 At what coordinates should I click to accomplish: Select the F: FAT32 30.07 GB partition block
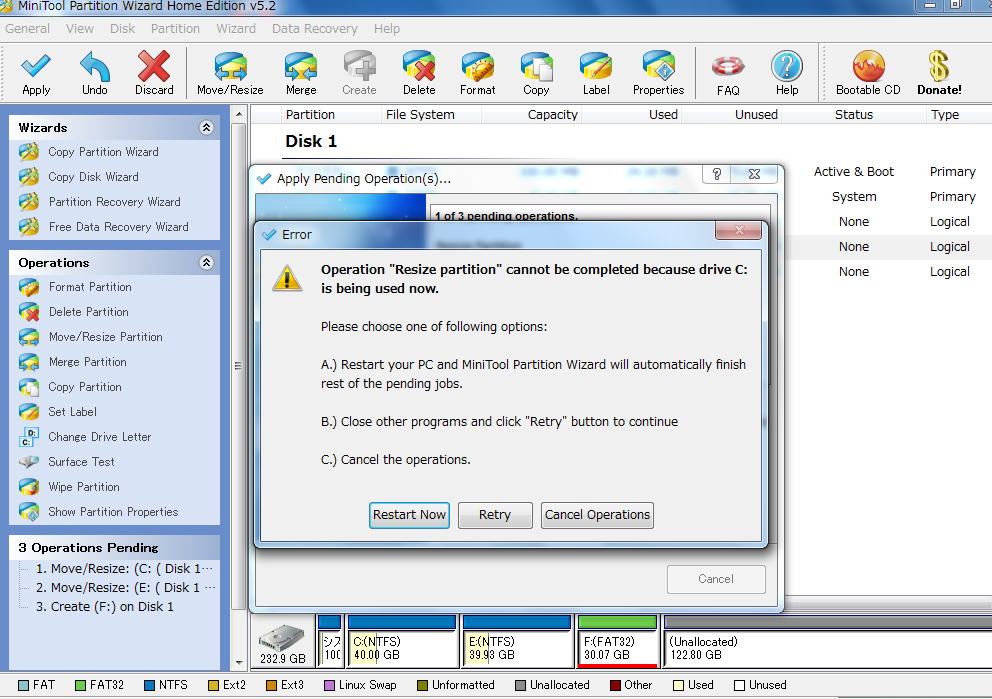point(617,641)
